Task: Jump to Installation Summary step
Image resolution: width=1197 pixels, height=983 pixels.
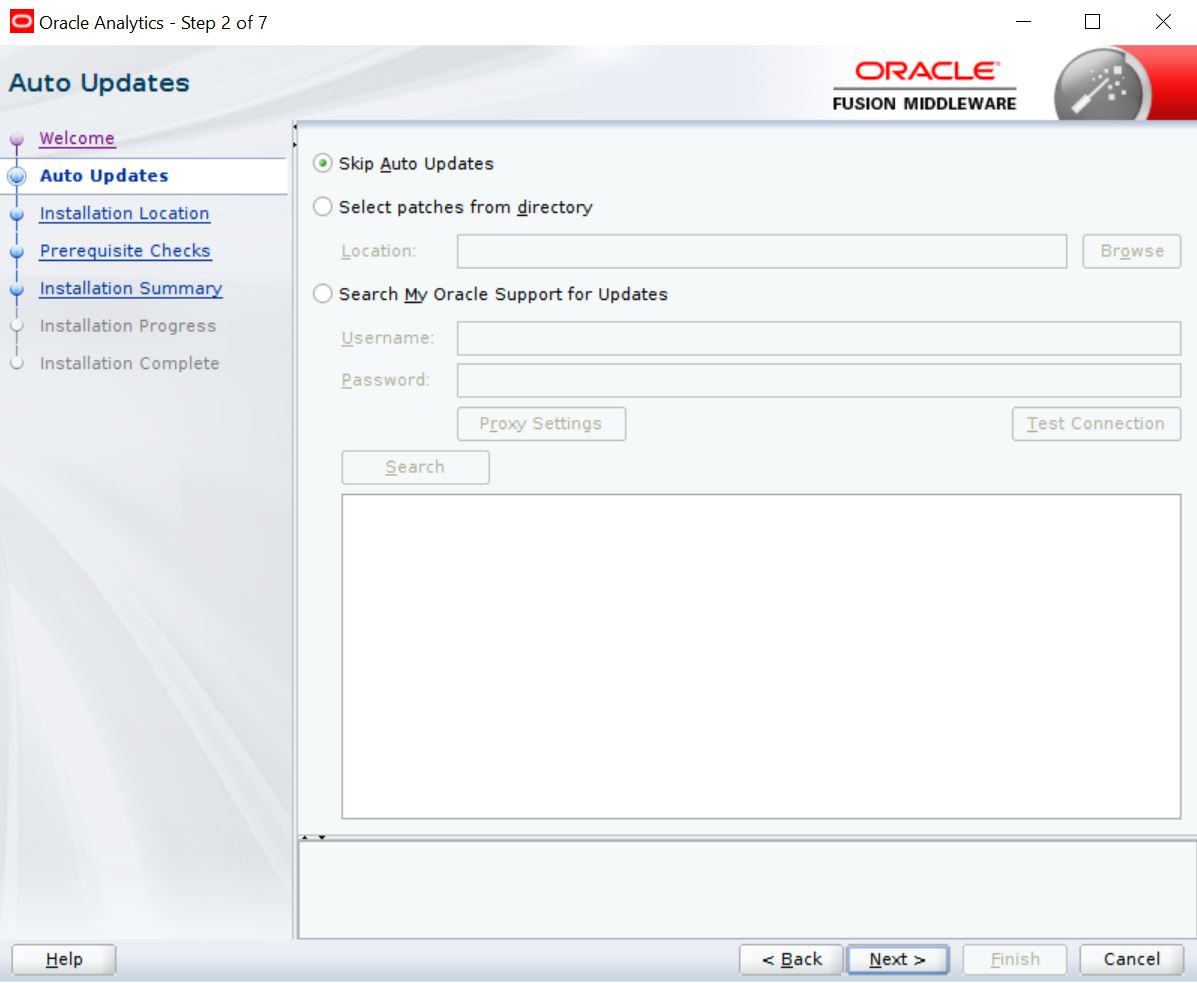Action: (130, 288)
